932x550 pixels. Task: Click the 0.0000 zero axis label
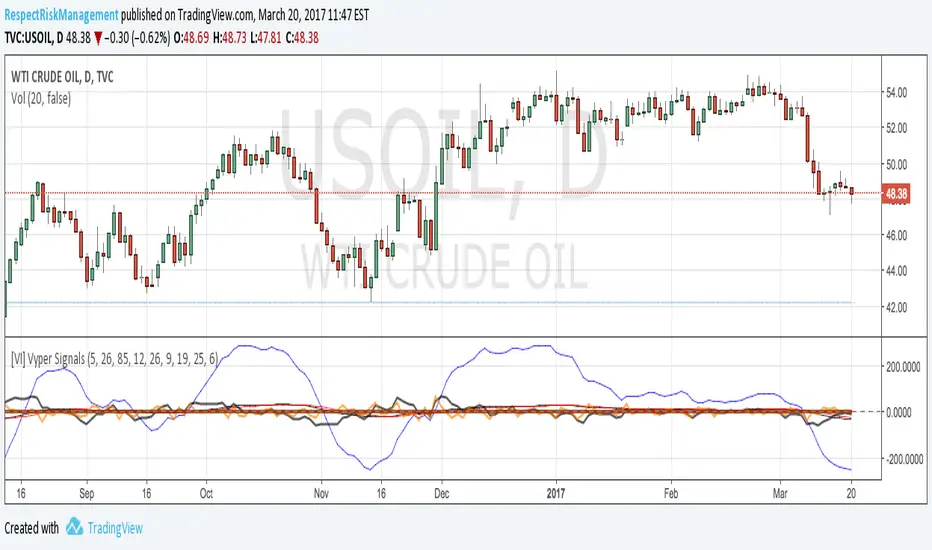(899, 412)
